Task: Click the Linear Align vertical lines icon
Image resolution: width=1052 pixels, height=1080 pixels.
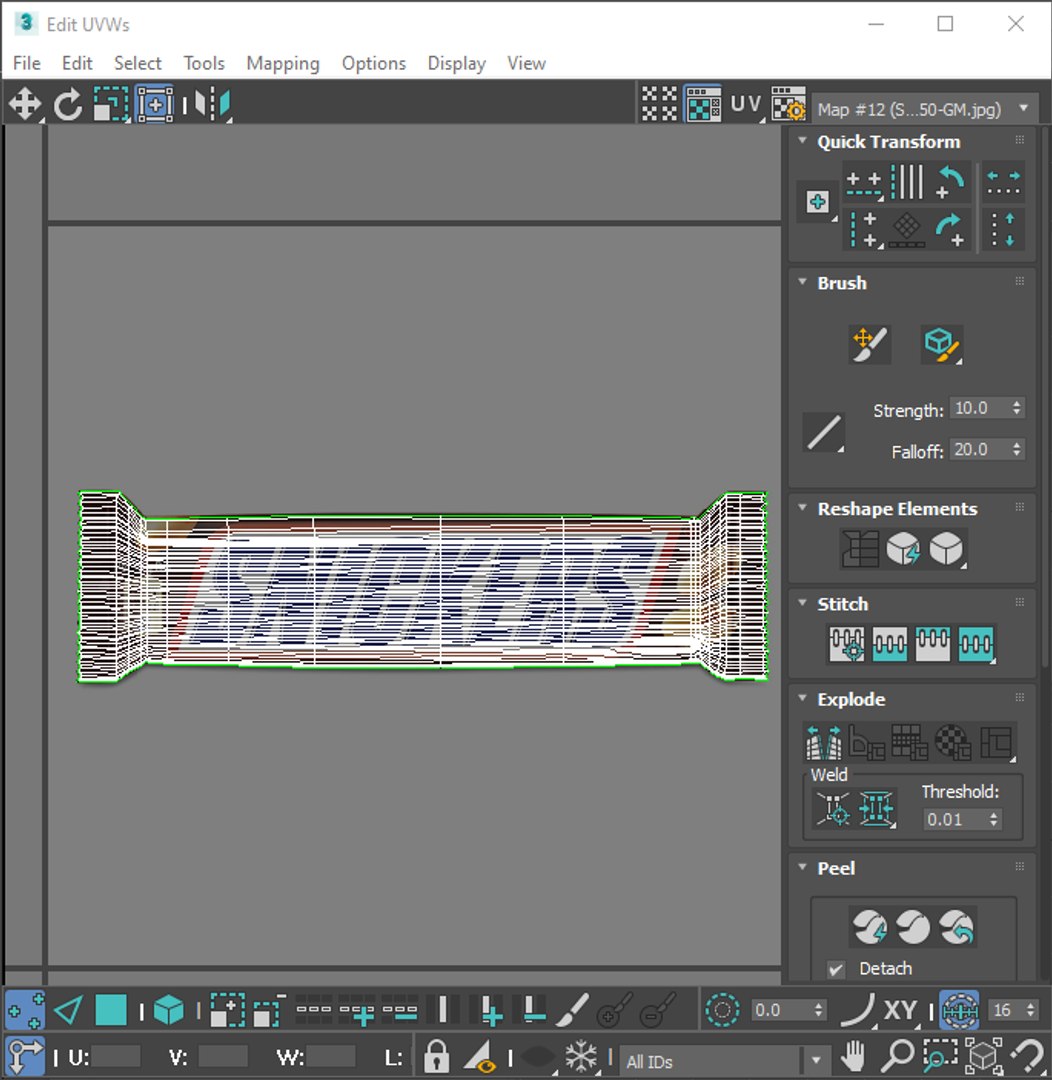Action: coord(907,183)
